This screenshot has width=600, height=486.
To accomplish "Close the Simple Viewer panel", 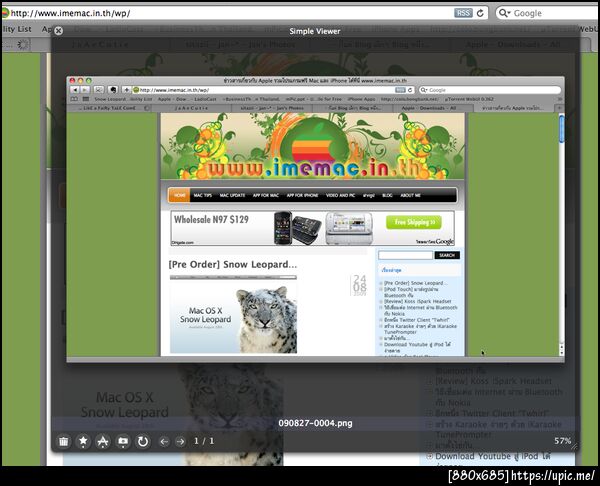I will point(58,31).
